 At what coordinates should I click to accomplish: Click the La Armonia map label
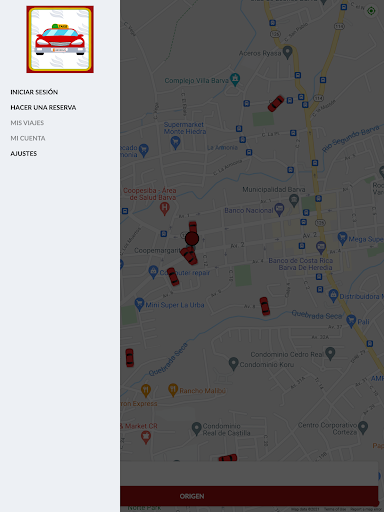coord(222,148)
